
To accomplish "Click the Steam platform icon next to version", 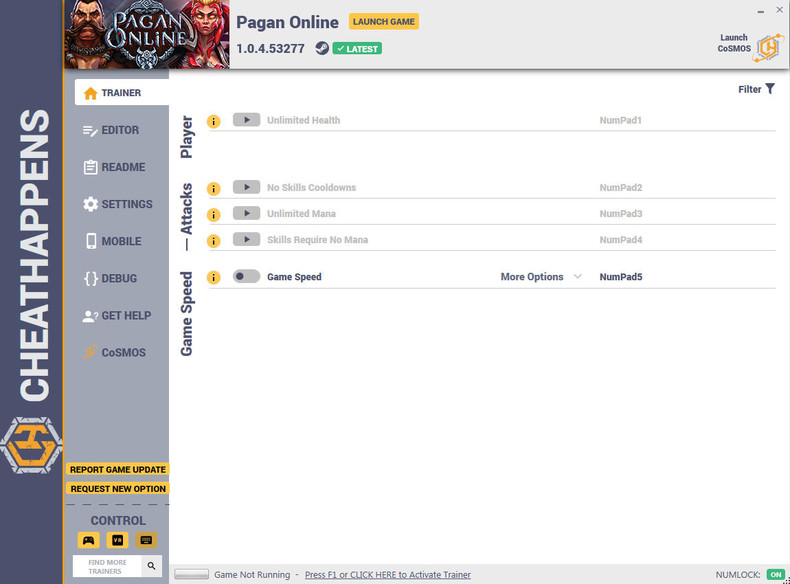I will click(322, 48).
